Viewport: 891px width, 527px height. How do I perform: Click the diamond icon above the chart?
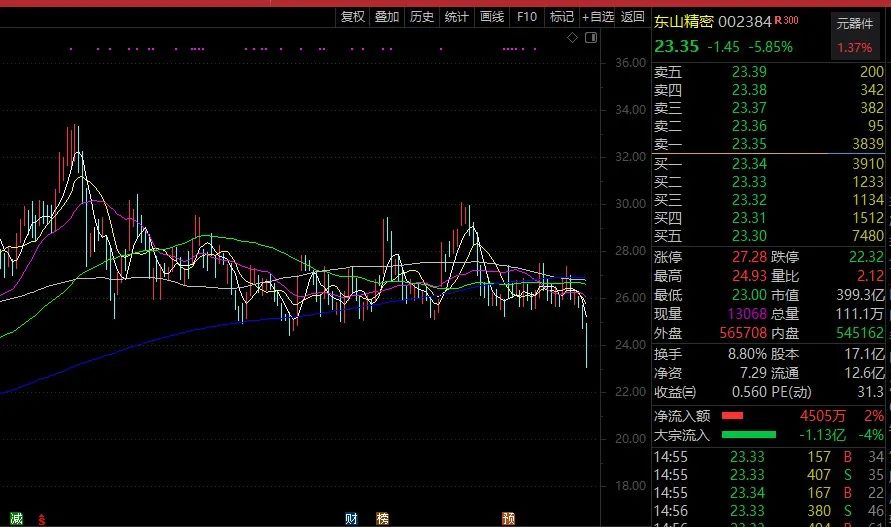coord(573,38)
